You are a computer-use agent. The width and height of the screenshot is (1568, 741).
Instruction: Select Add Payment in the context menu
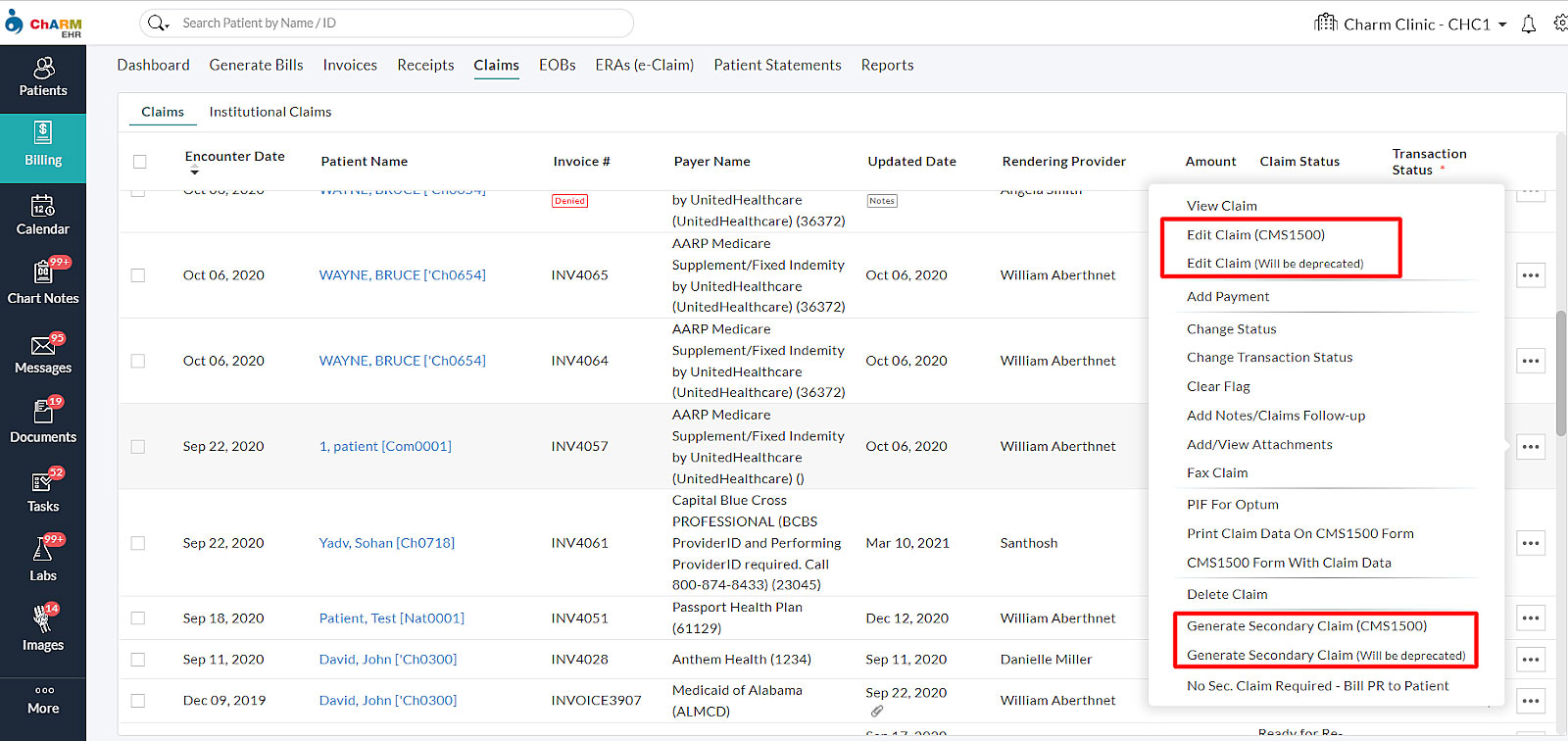tap(1228, 297)
